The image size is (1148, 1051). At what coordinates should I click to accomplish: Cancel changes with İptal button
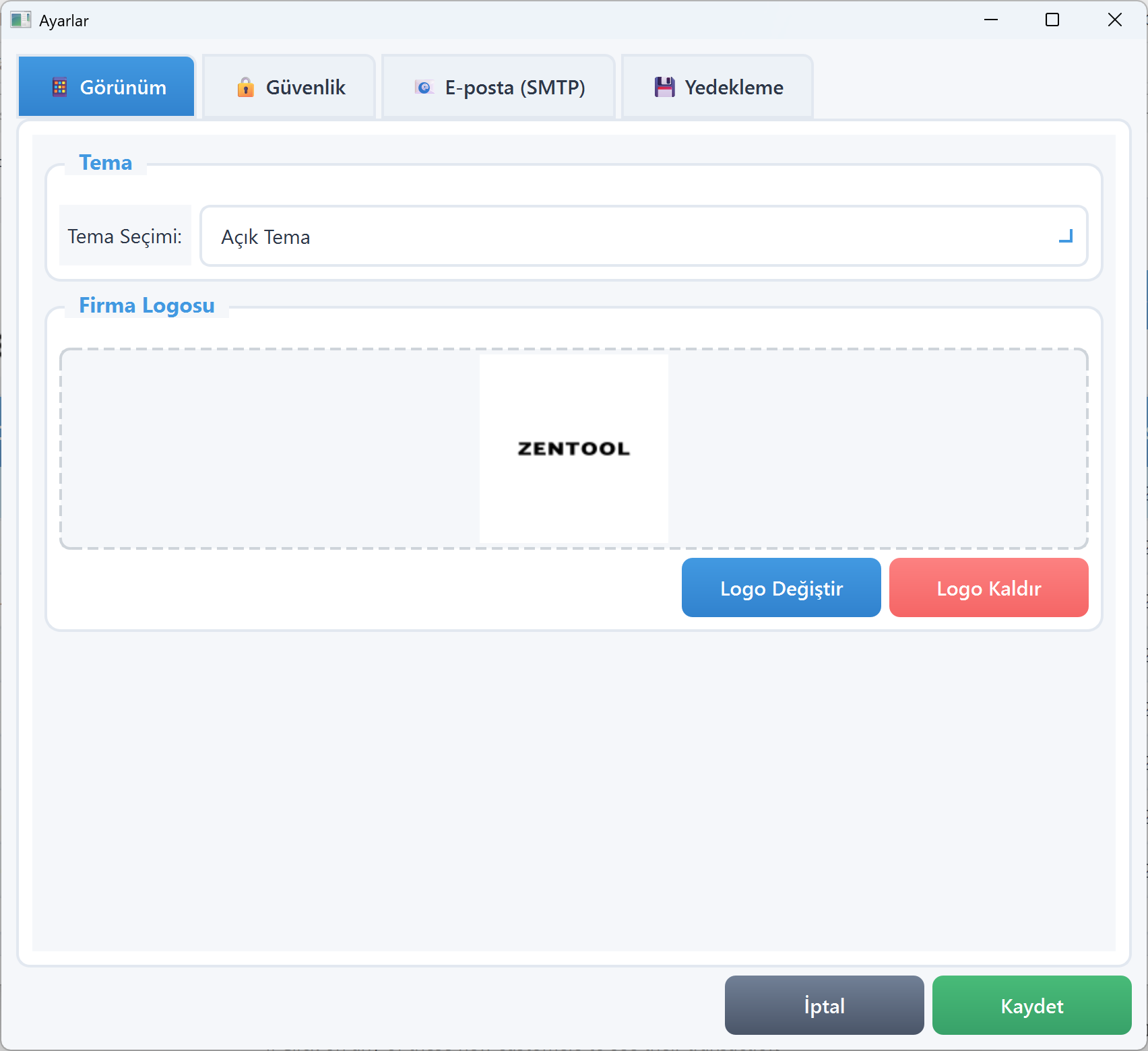[824, 1006]
